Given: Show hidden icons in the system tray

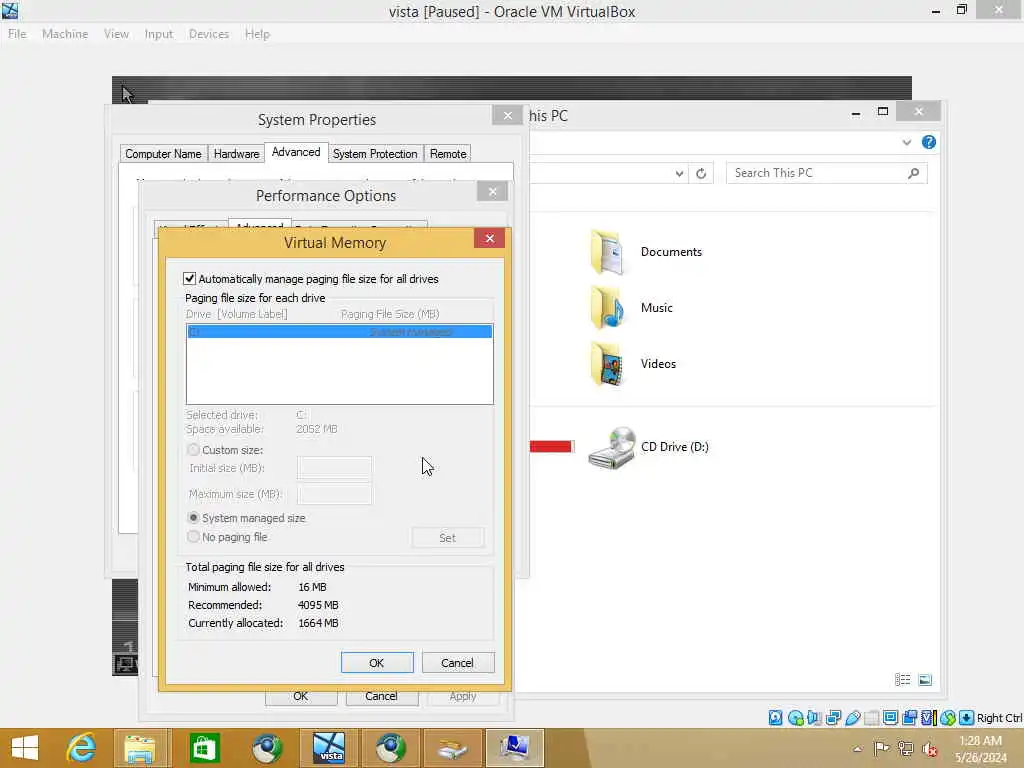Looking at the screenshot, I should click(x=857, y=748).
